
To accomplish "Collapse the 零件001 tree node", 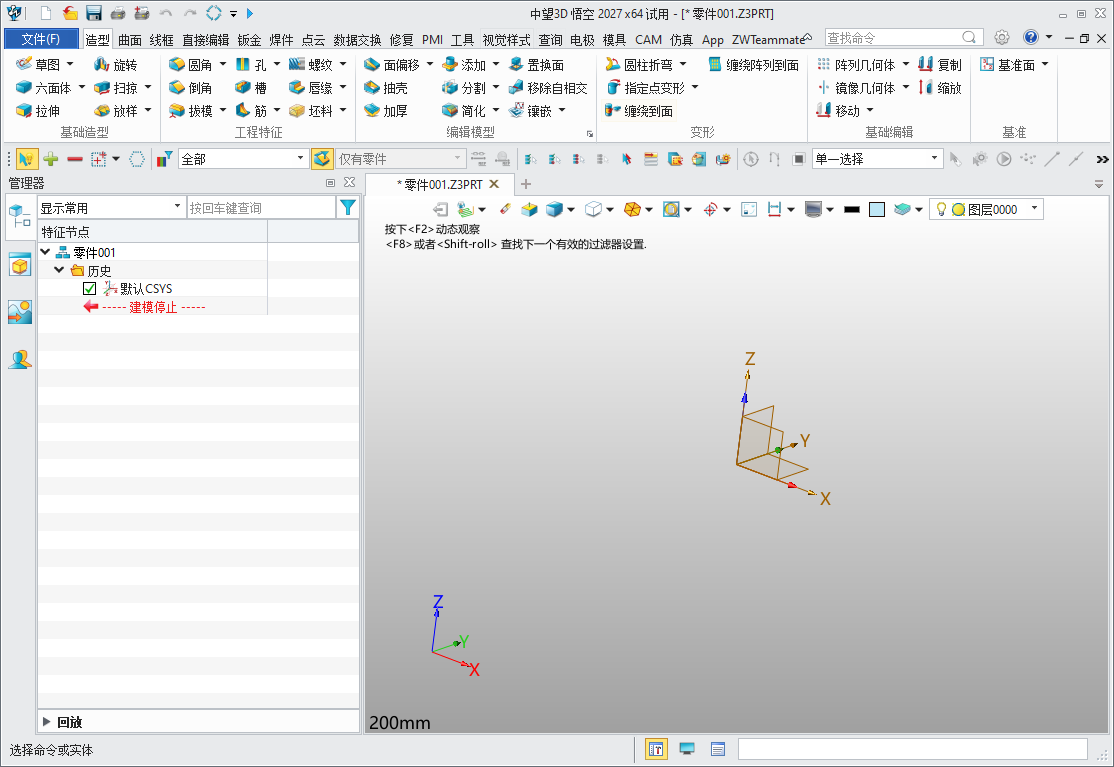I will click(x=45, y=252).
